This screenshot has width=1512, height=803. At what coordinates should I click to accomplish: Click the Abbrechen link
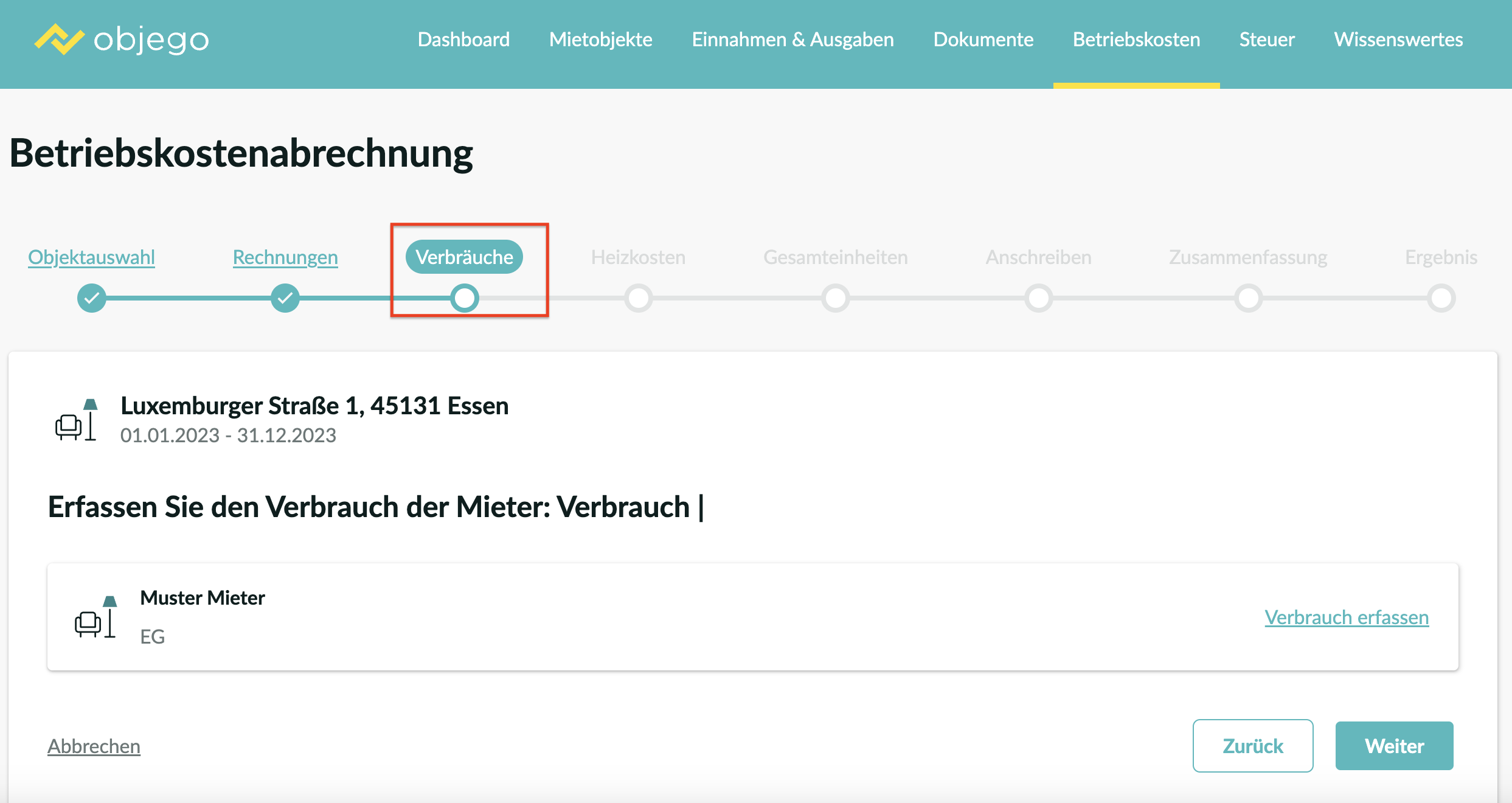[94, 746]
